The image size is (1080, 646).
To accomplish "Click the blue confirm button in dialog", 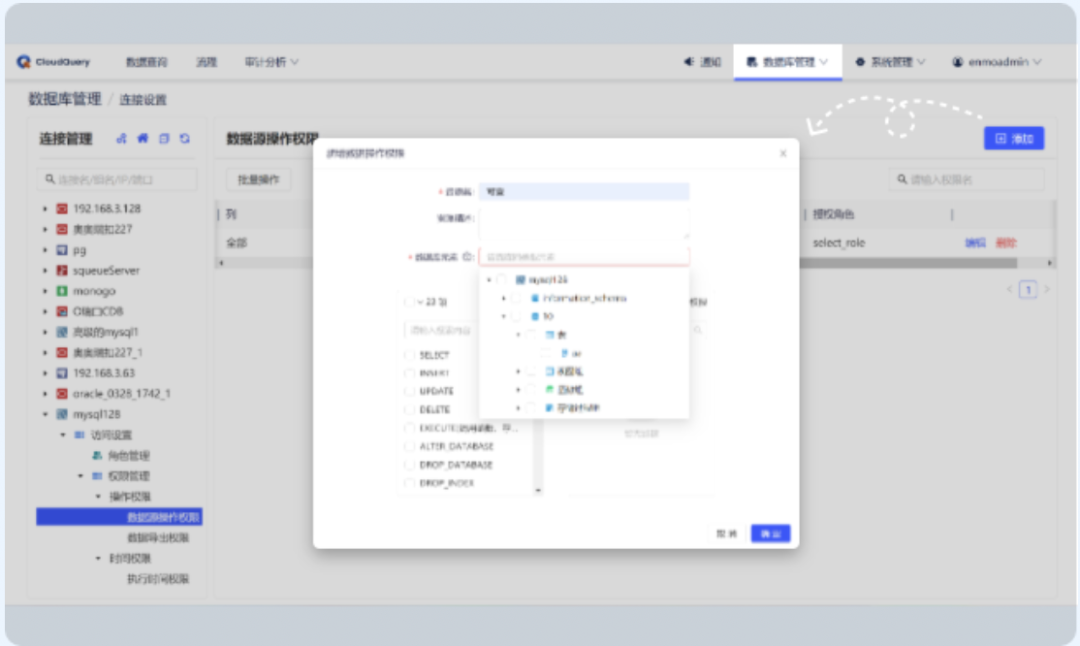I will 770,534.
